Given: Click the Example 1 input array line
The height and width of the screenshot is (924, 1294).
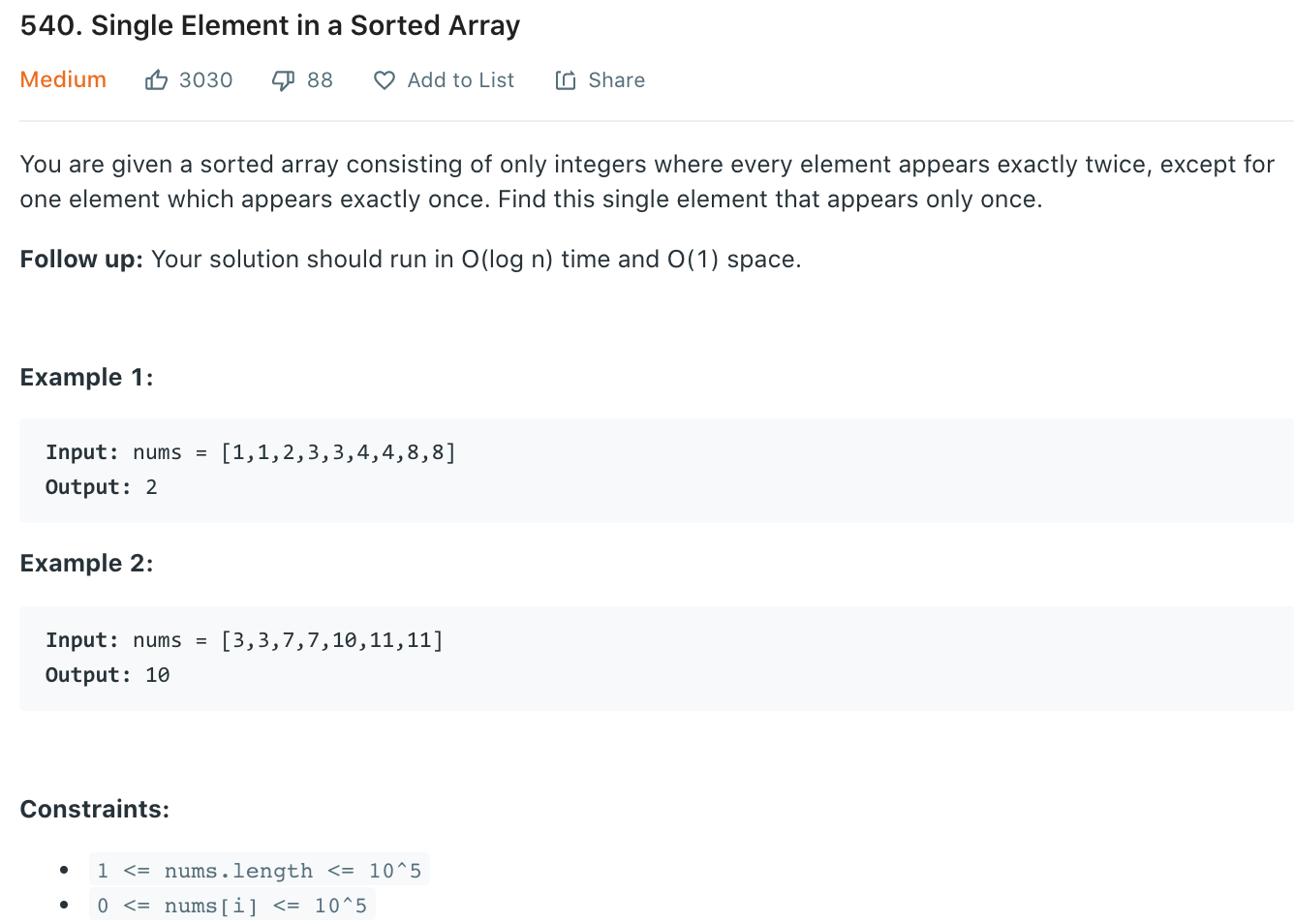Looking at the screenshot, I should point(251,452).
